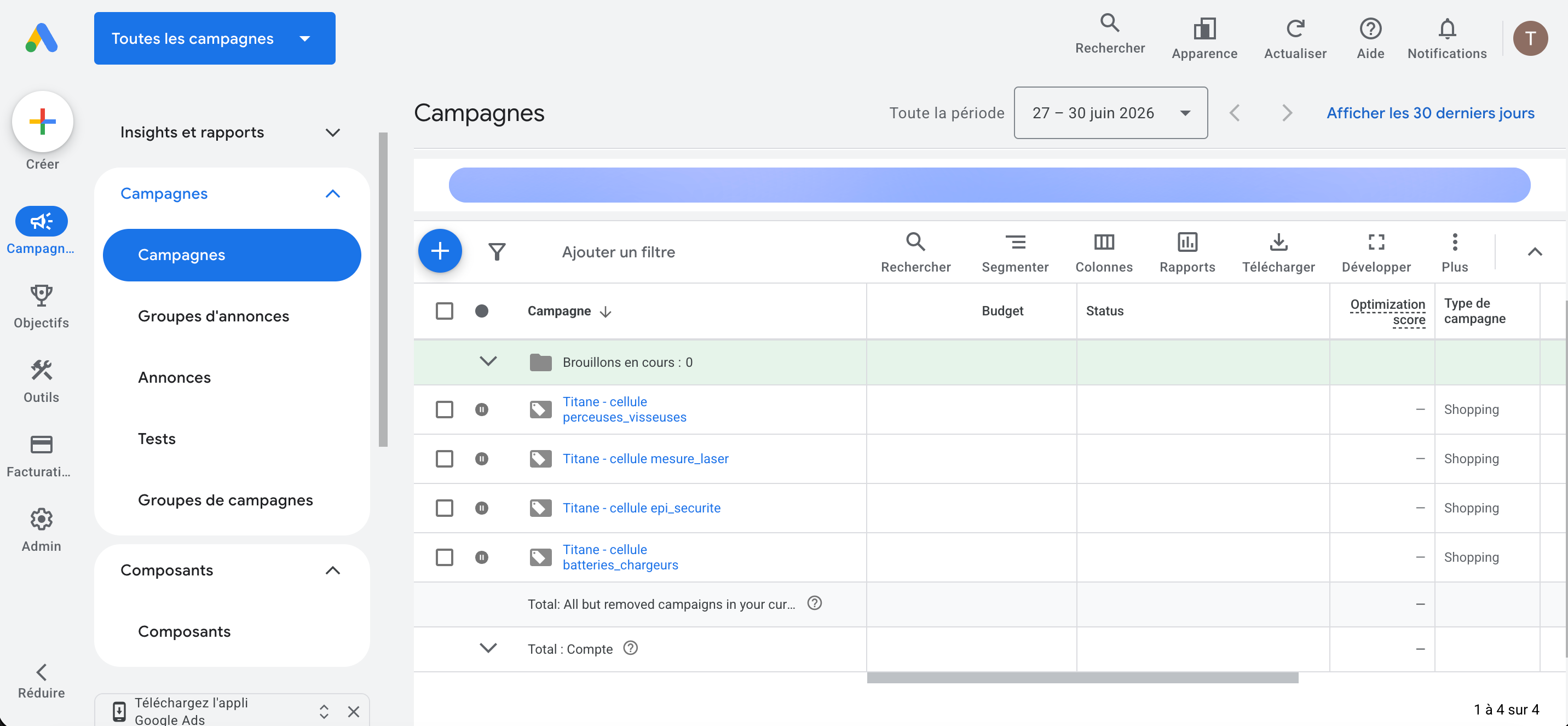Open Annonces menu item
The image size is (1568, 726).
tap(174, 377)
